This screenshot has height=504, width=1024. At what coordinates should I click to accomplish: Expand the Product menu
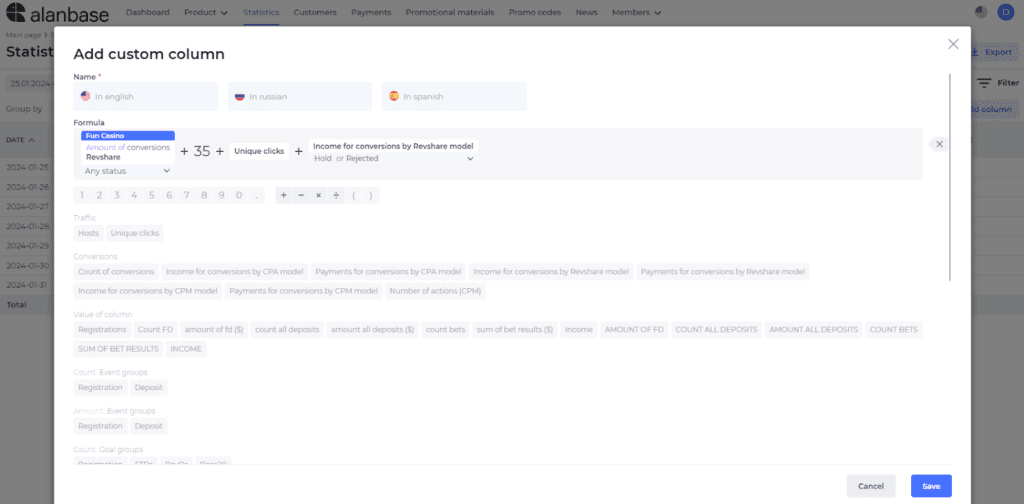click(206, 12)
